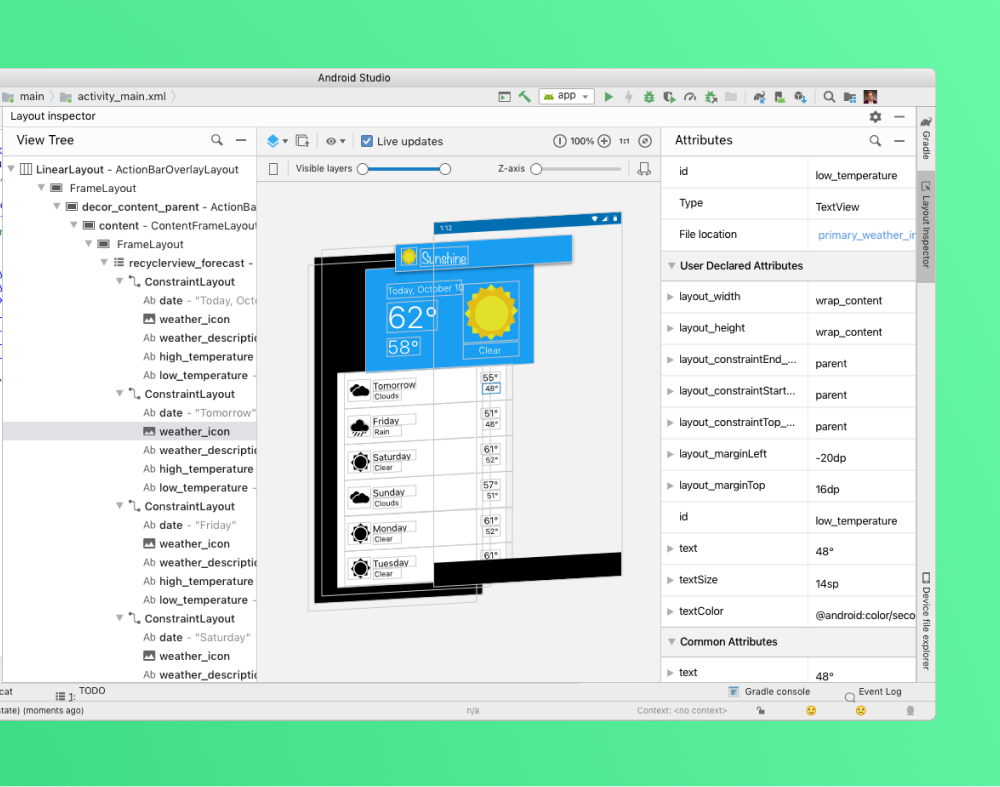The image size is (1000, 787).
Task: Open Layout inspector settings gear
Action: [x=876, y=117]
